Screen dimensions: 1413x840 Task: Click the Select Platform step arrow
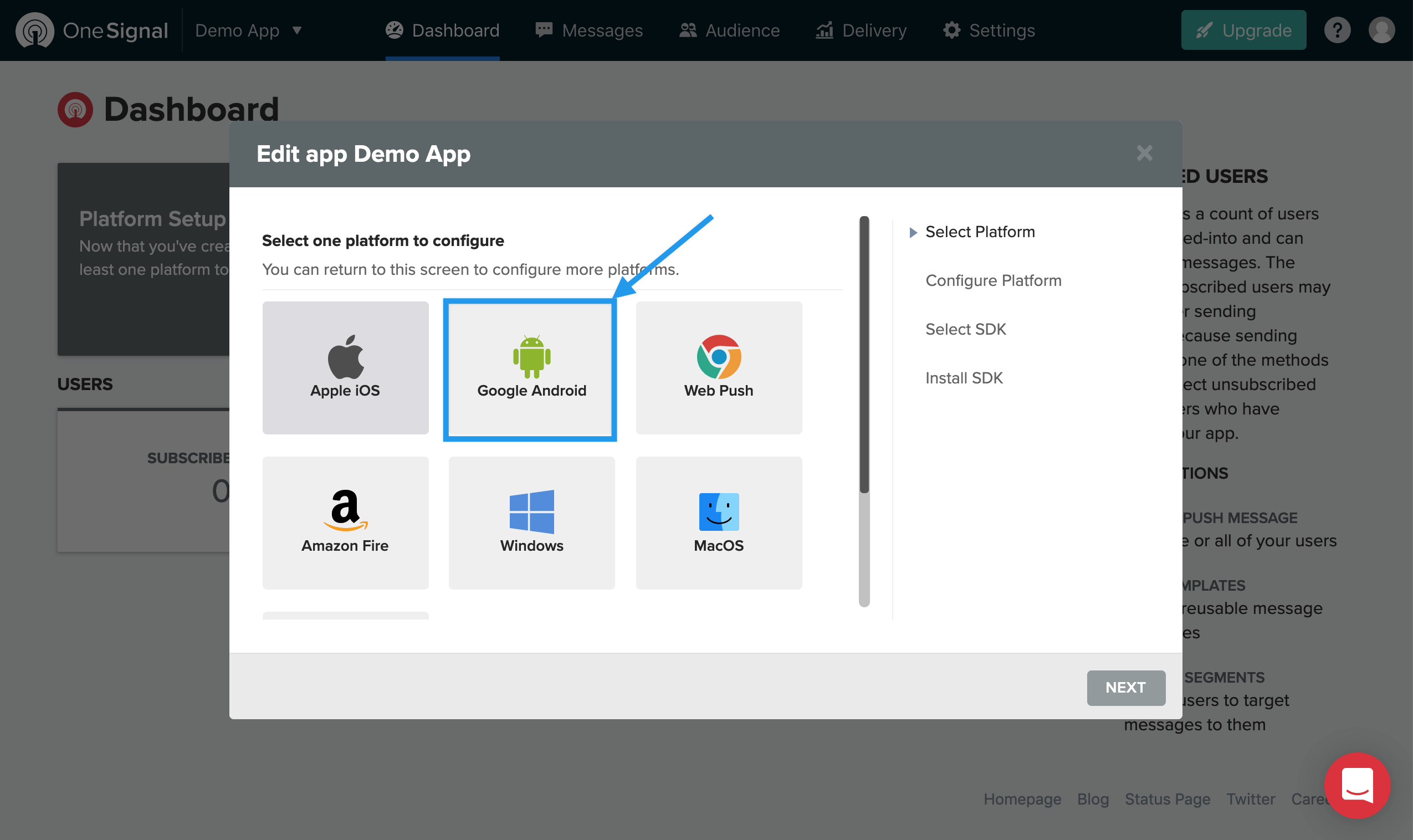(x=912, y=232)
